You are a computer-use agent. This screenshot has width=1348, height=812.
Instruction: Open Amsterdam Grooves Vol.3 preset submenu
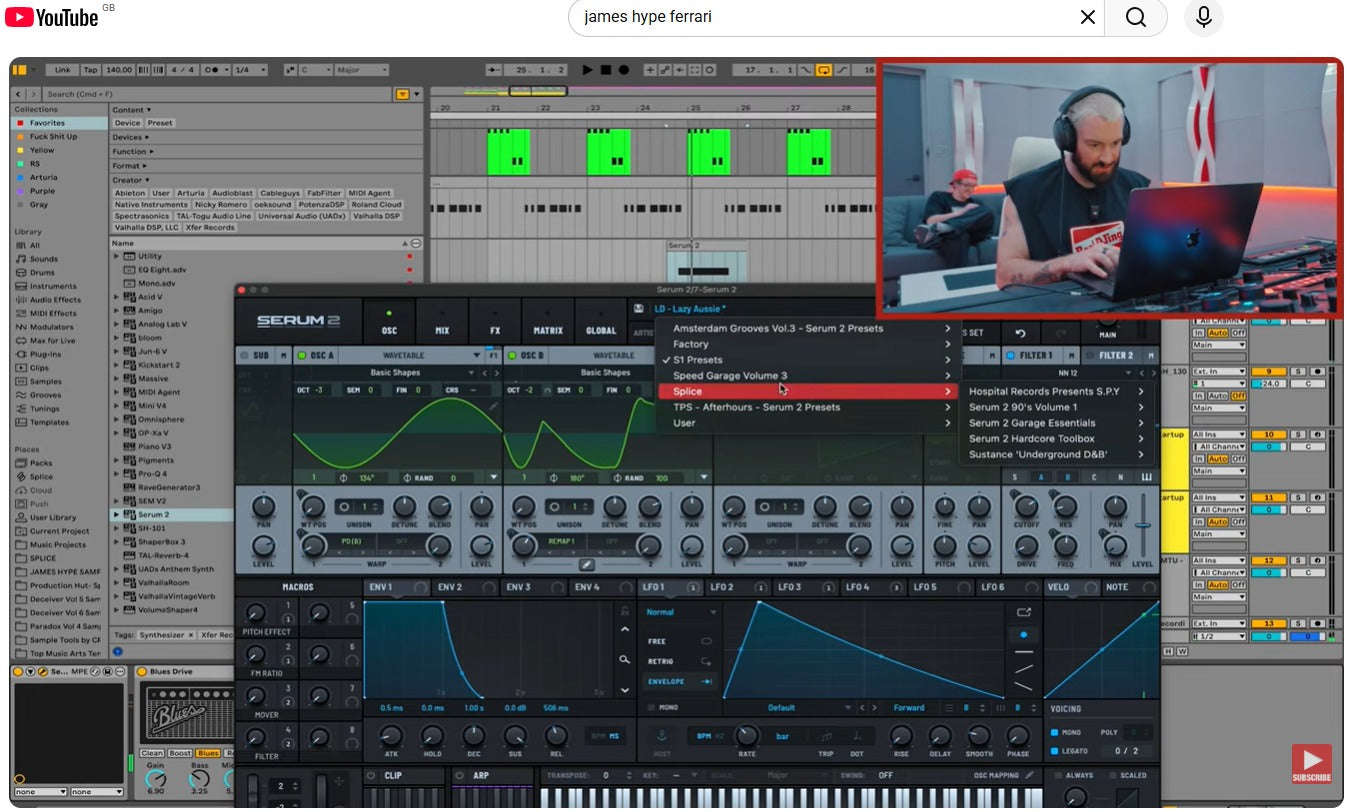coord(807,328)
